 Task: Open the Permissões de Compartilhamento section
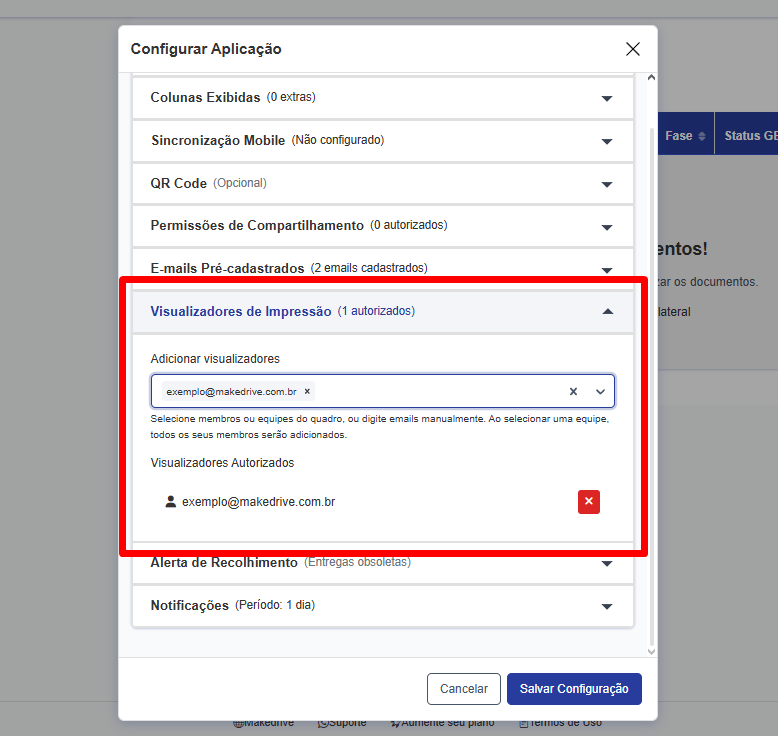click(x=606, y=227)
